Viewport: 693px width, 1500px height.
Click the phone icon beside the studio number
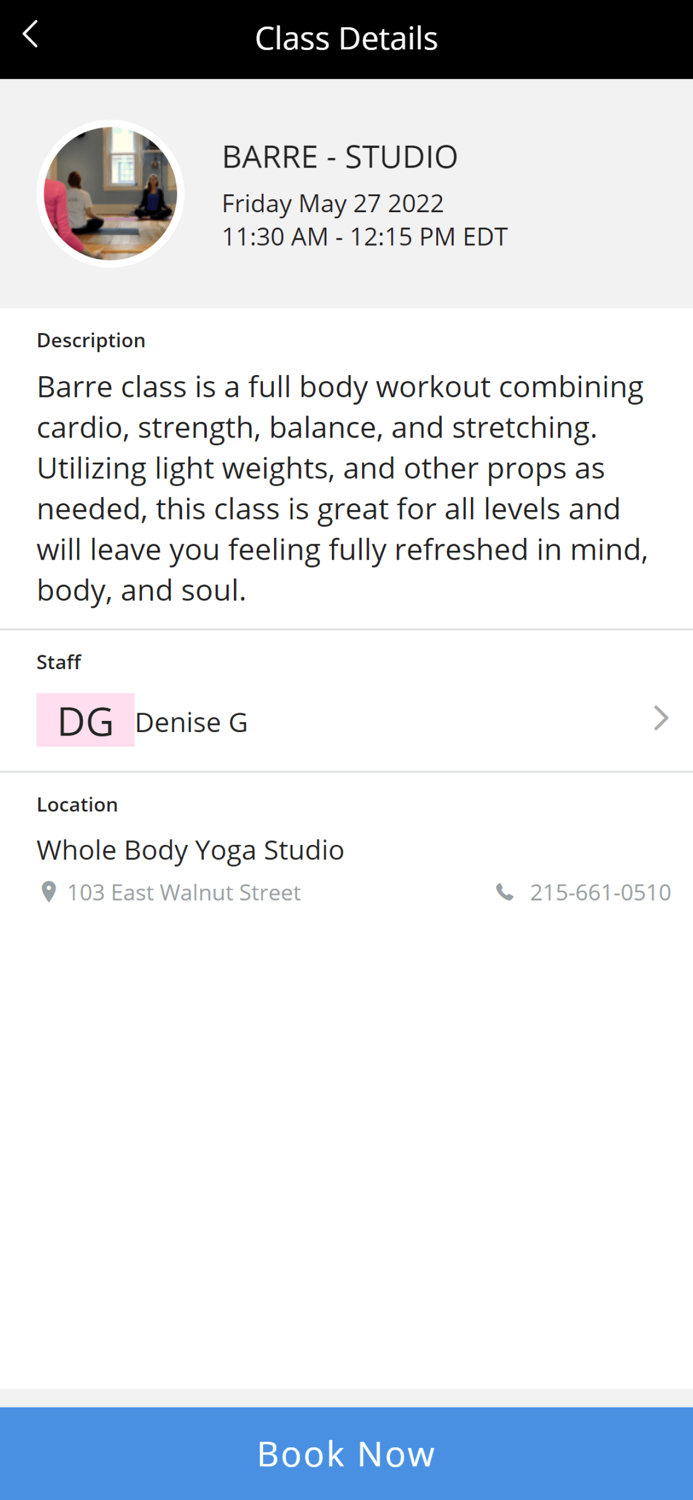(505, 891)
